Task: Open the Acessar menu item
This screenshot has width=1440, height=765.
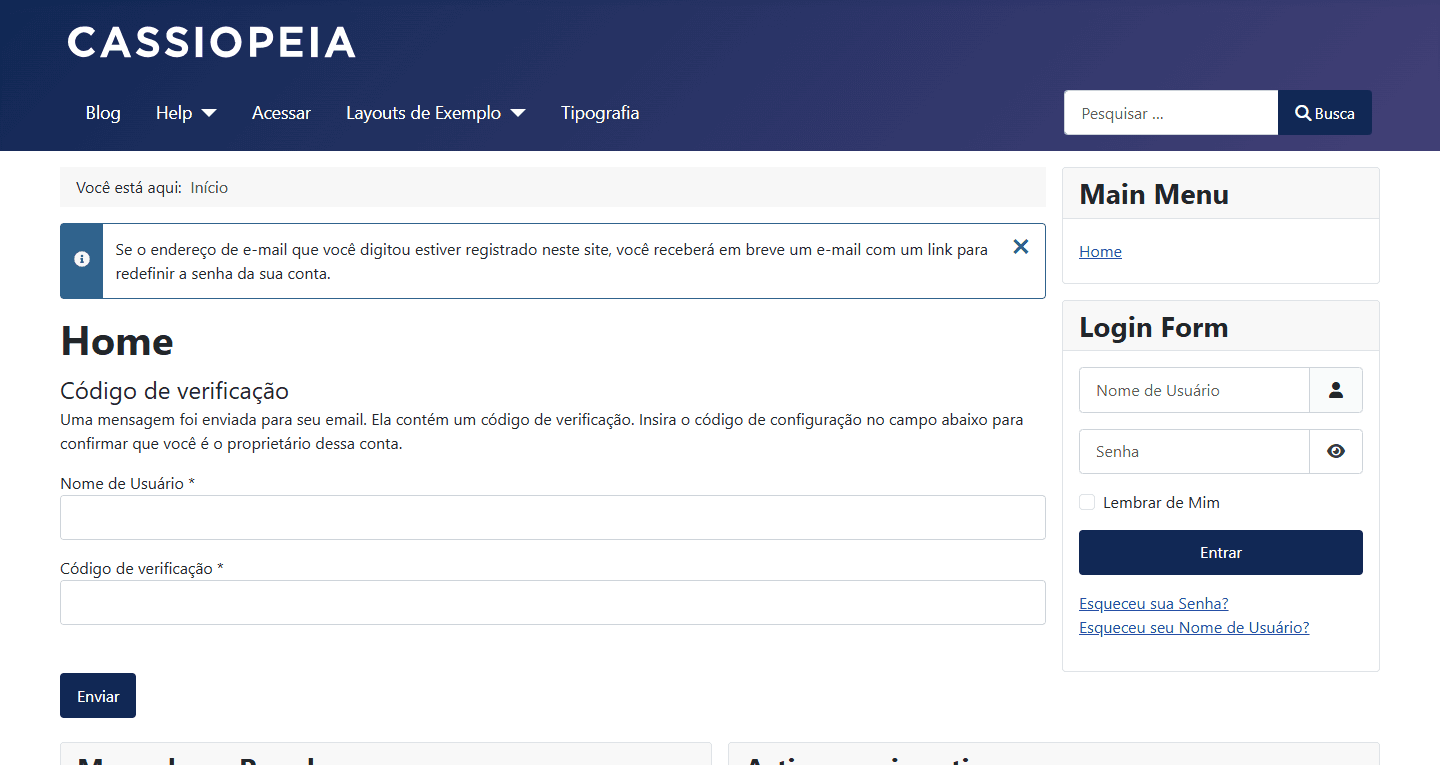Action: [x=281, y=113]
